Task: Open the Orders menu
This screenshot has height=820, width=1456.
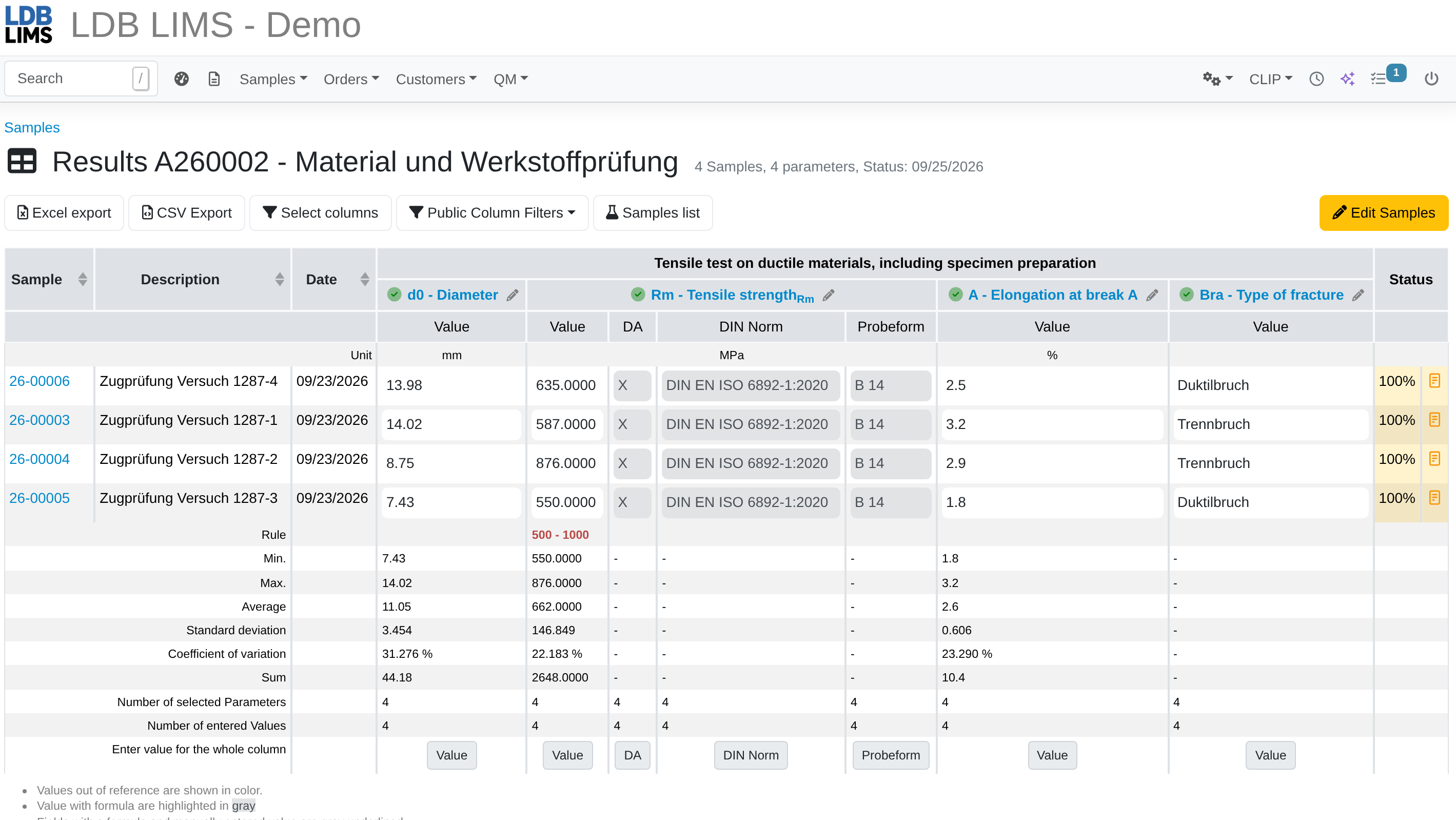Action: pos(351,79)
